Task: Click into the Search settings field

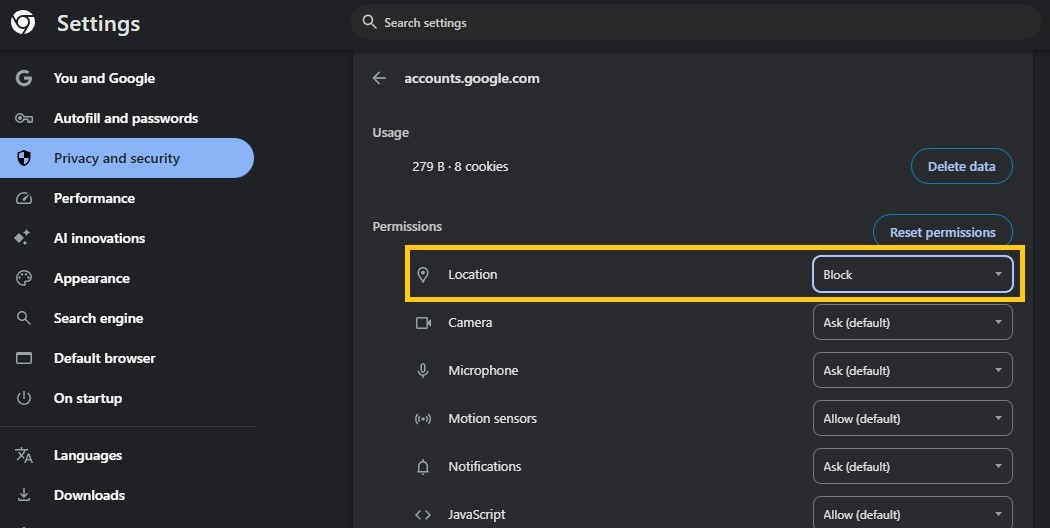Action: tap(696, 22)
